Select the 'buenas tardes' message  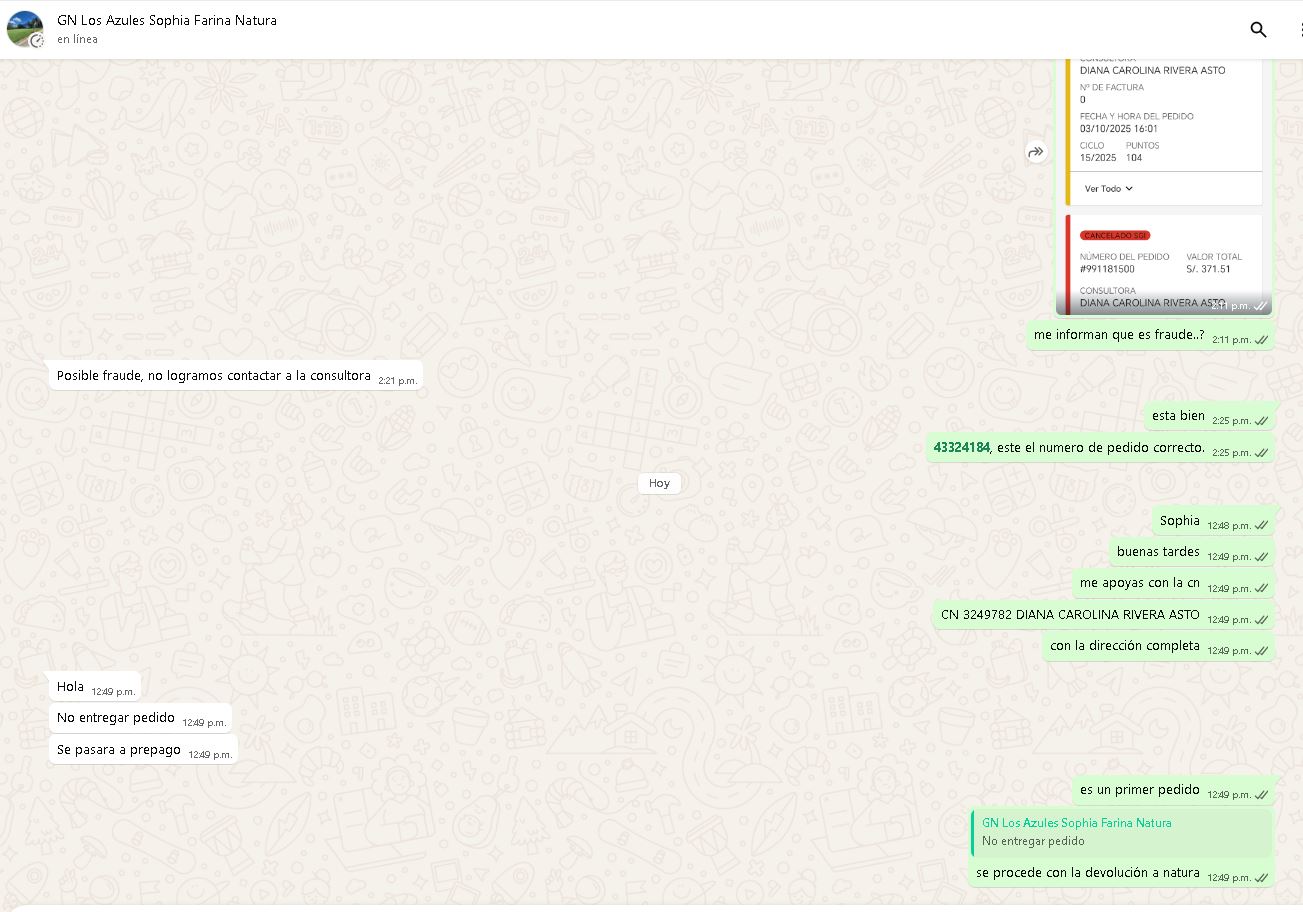tap(1193, 552)
